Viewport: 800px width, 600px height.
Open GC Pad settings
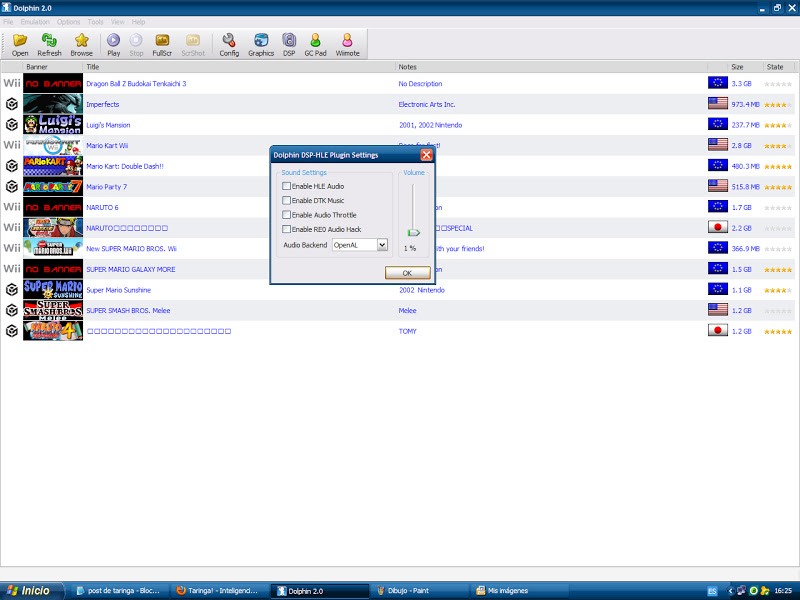[316, 44]
